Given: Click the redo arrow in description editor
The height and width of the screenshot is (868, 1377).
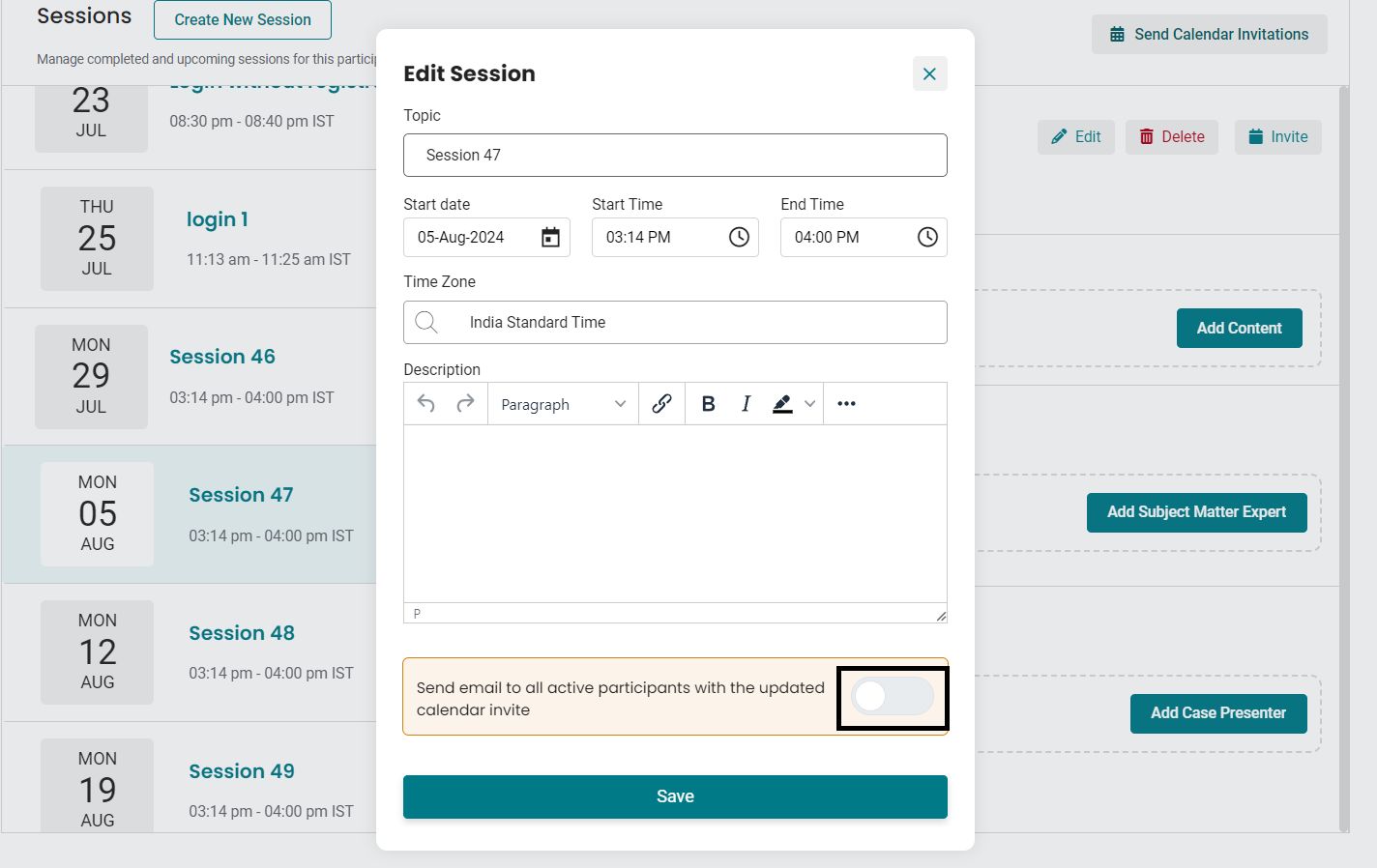Looking at the screenshot, I should click(x=465, y=404).
